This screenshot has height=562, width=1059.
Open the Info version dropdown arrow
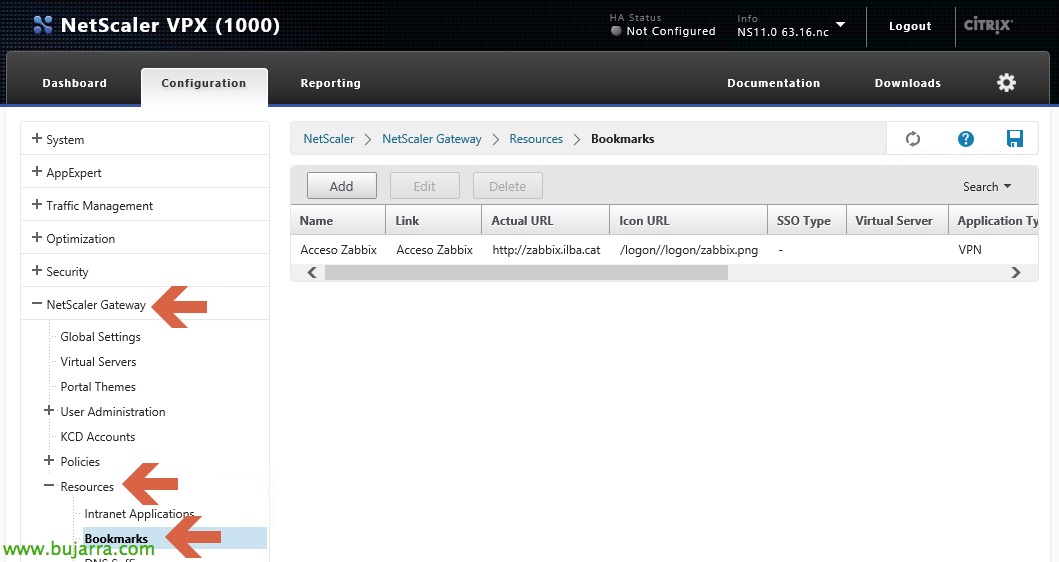840,25
